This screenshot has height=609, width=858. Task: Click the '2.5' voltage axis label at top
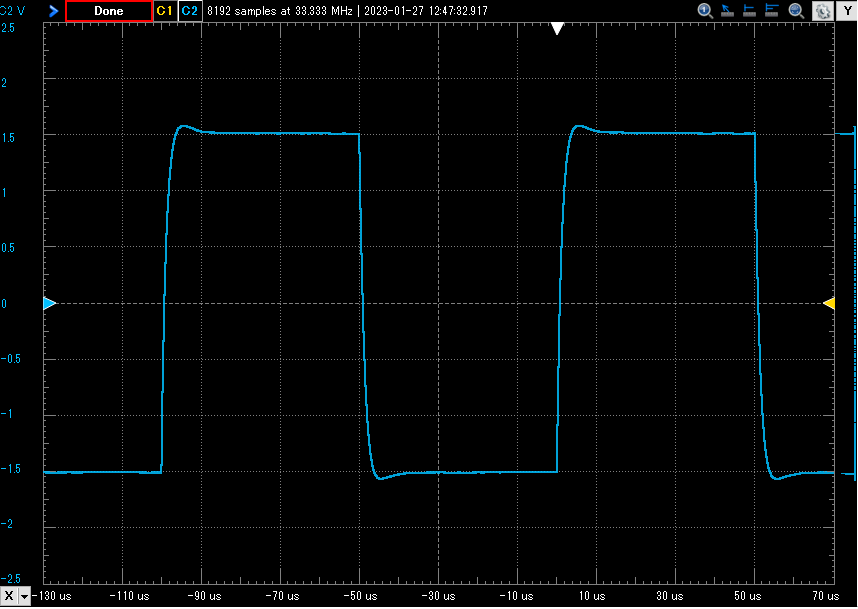8,28
